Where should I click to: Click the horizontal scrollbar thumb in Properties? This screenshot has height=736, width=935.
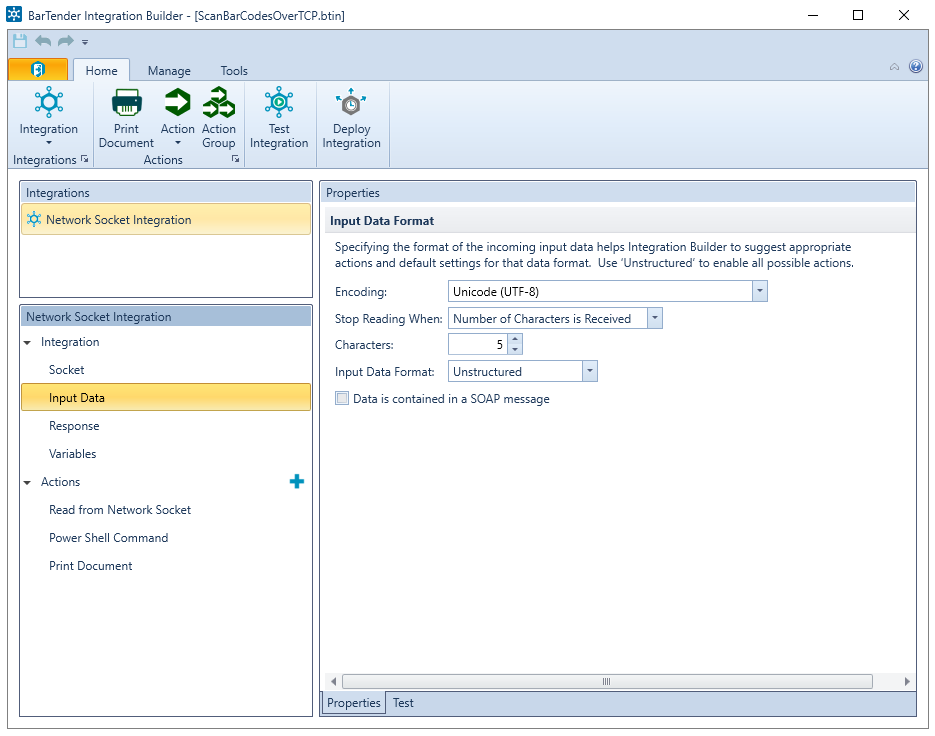click(x=607, y=681)
